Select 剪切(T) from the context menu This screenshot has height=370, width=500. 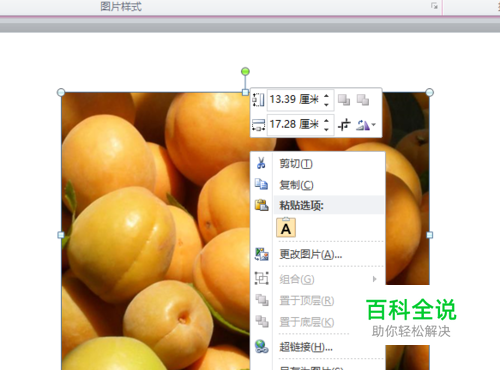pyautogui.click(x=296, y=164)
